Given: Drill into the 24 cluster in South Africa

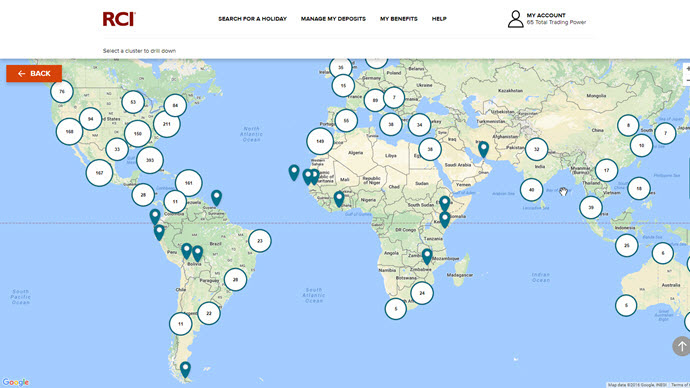Looking at the screenshot, I should click(x=422, y=293).
